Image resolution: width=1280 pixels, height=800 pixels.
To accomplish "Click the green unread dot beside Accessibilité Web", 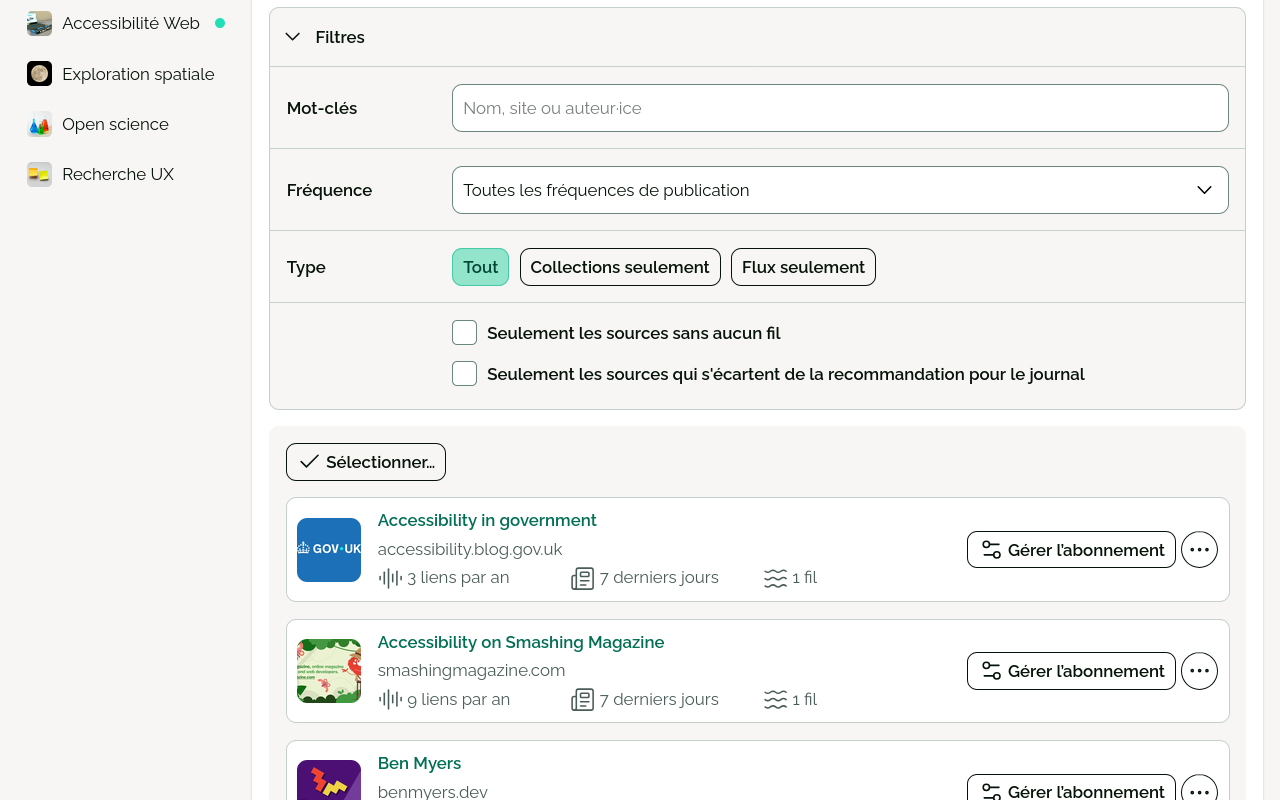I will [220, 23].
